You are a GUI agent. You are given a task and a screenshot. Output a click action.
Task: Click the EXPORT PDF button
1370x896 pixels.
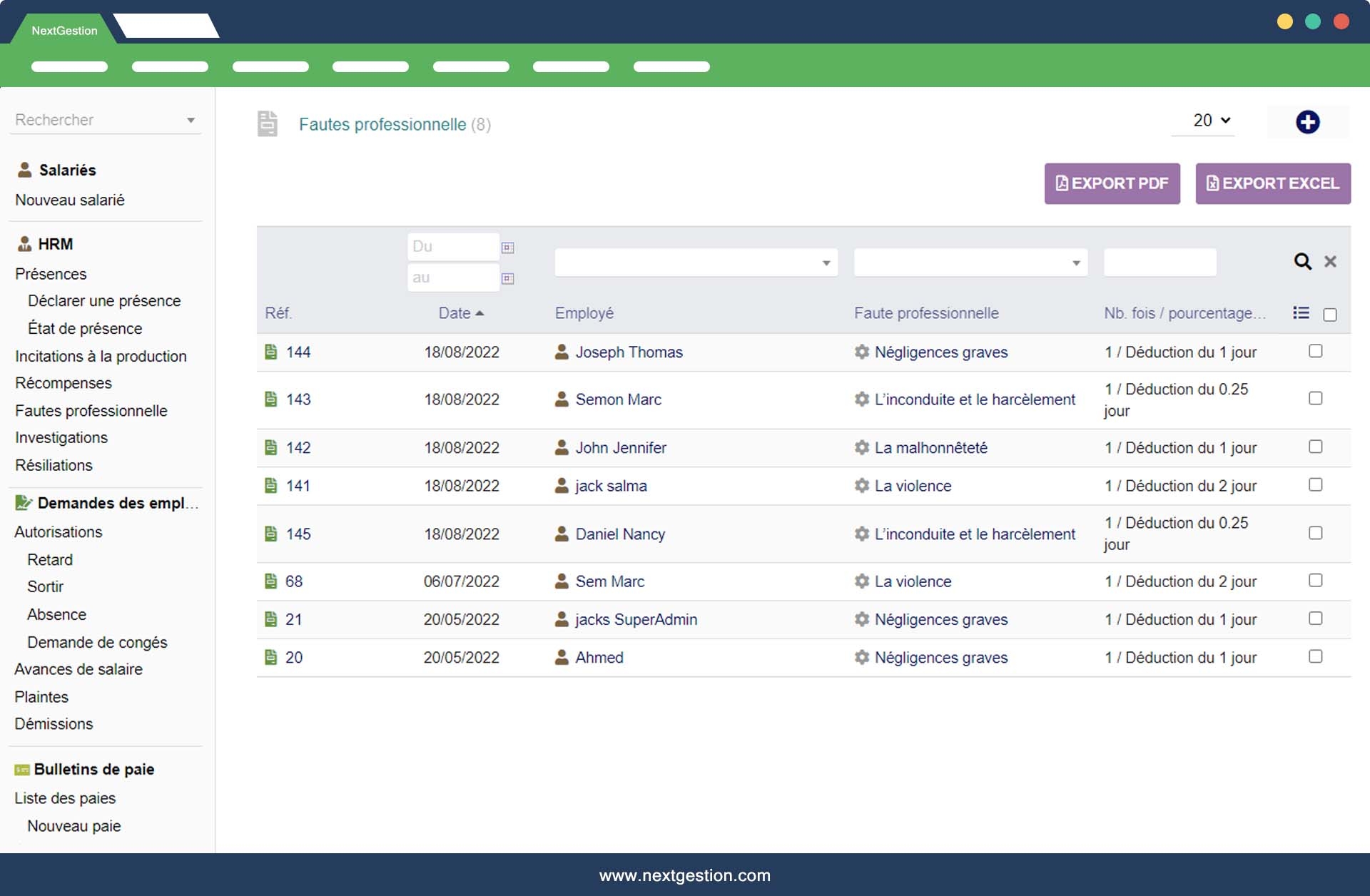tap(1112, 183)
